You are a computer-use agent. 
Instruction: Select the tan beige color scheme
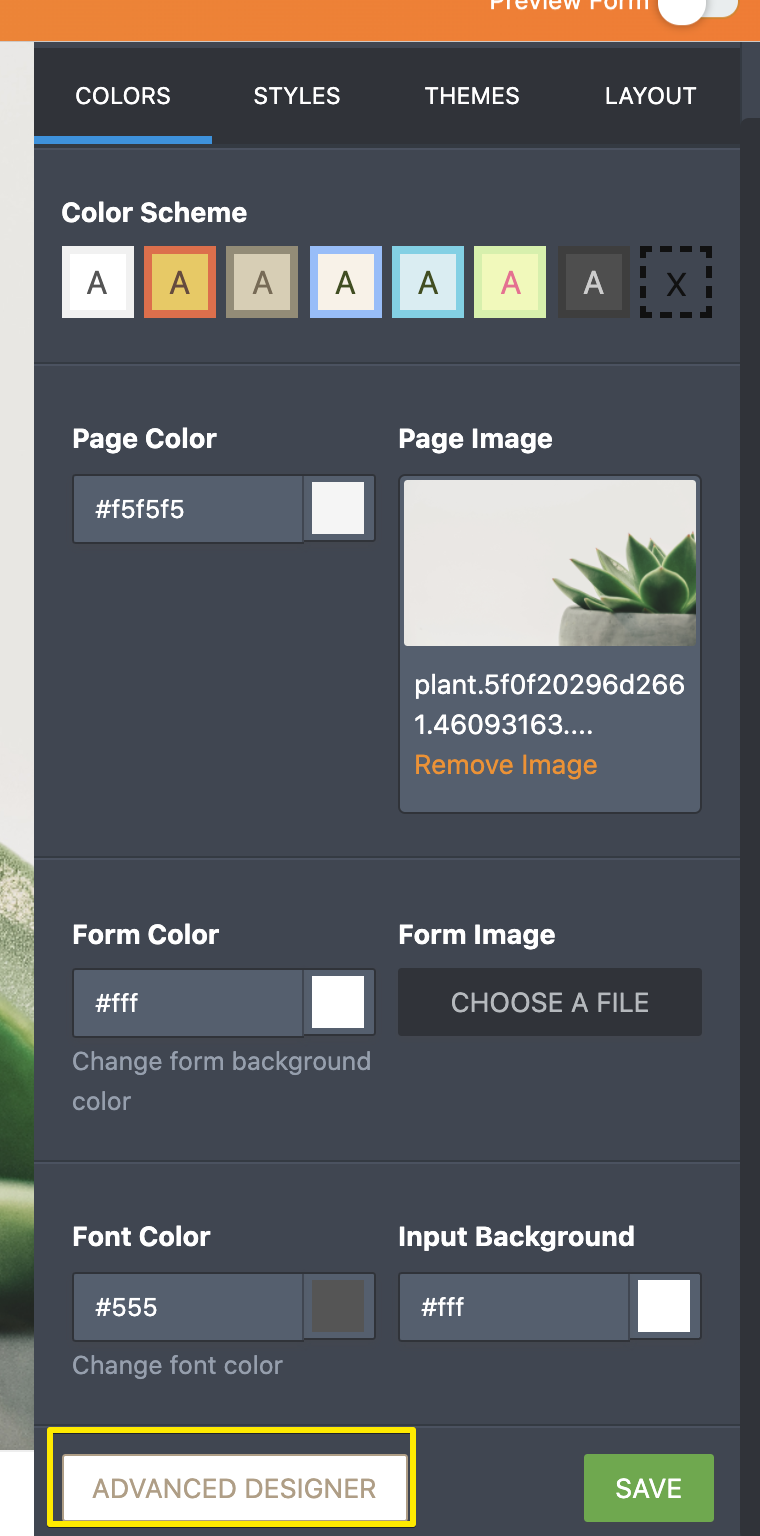point(262,283)
